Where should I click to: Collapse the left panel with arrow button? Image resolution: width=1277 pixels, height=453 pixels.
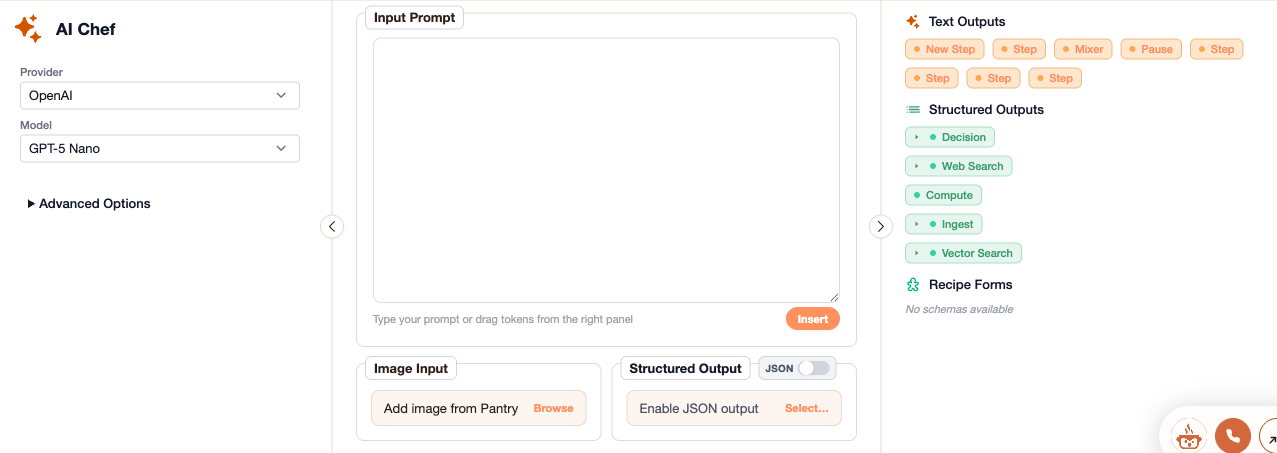(332, 227)
